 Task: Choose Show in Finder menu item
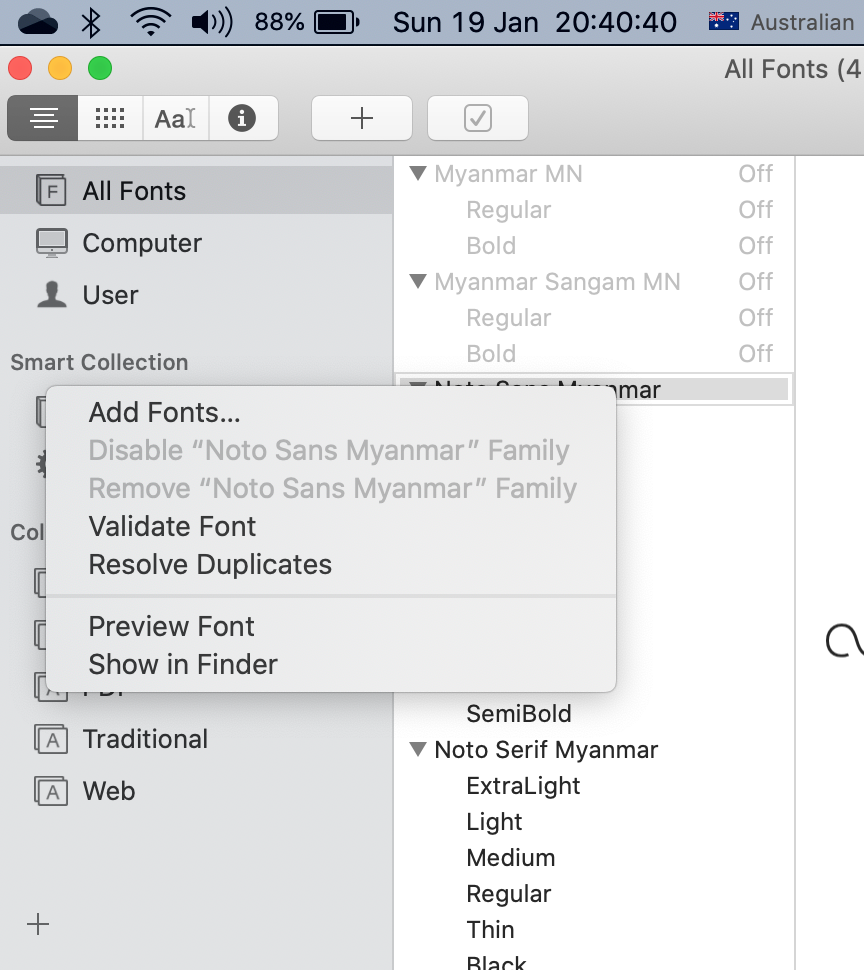[183, 664]
